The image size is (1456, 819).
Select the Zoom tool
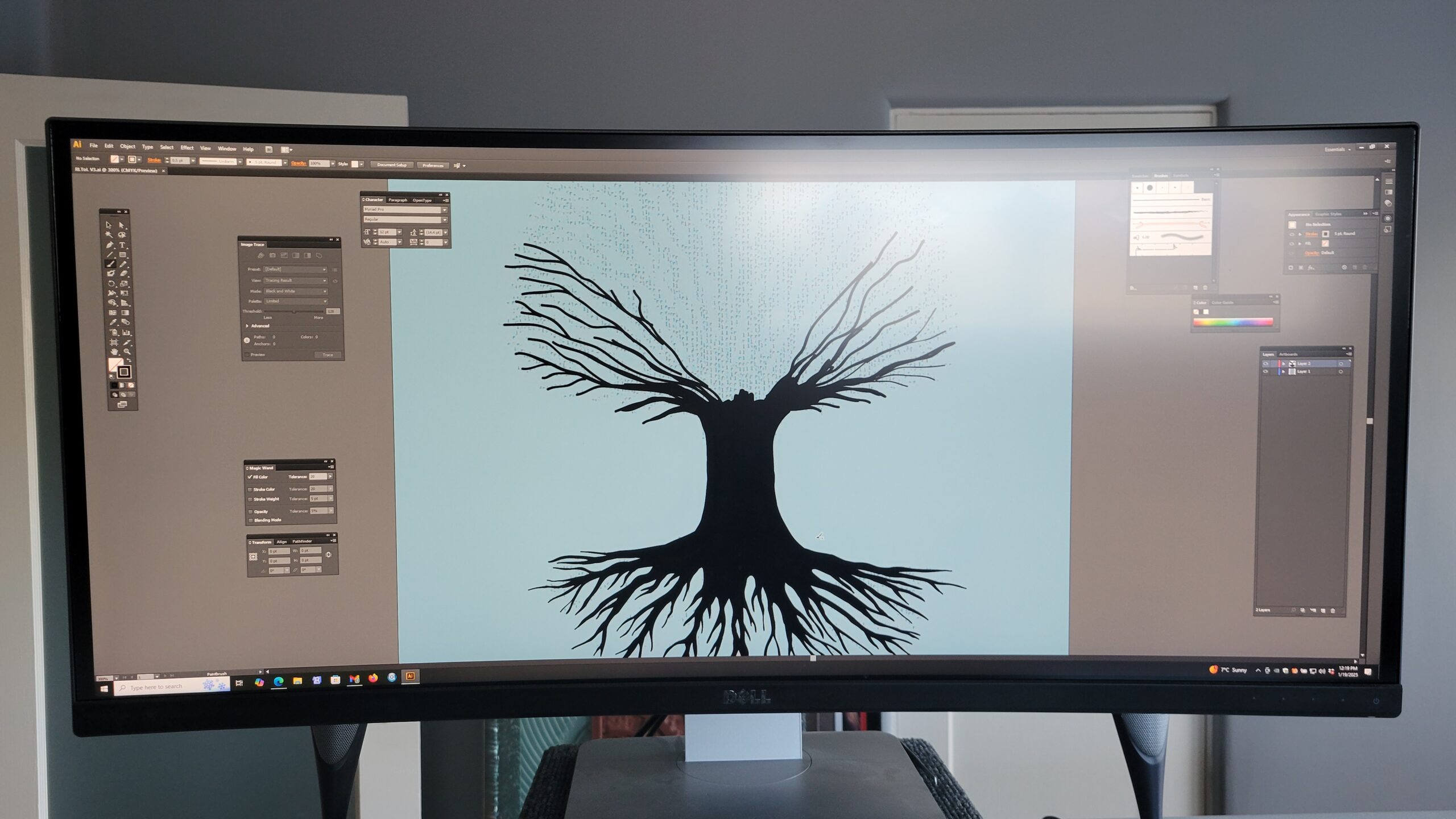(x=127, y=351)
